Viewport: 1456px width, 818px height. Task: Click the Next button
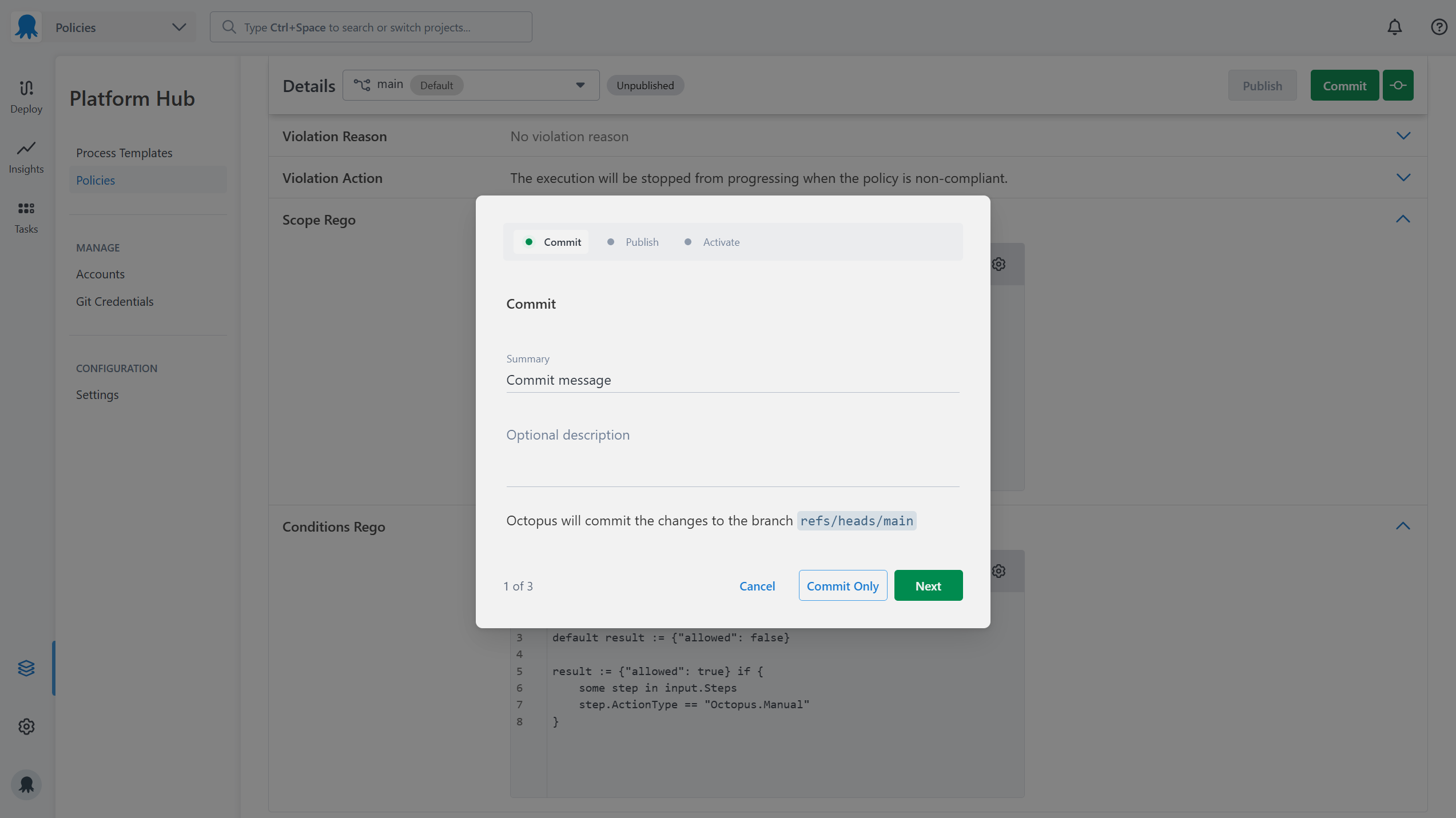click(x=928, y=585)
